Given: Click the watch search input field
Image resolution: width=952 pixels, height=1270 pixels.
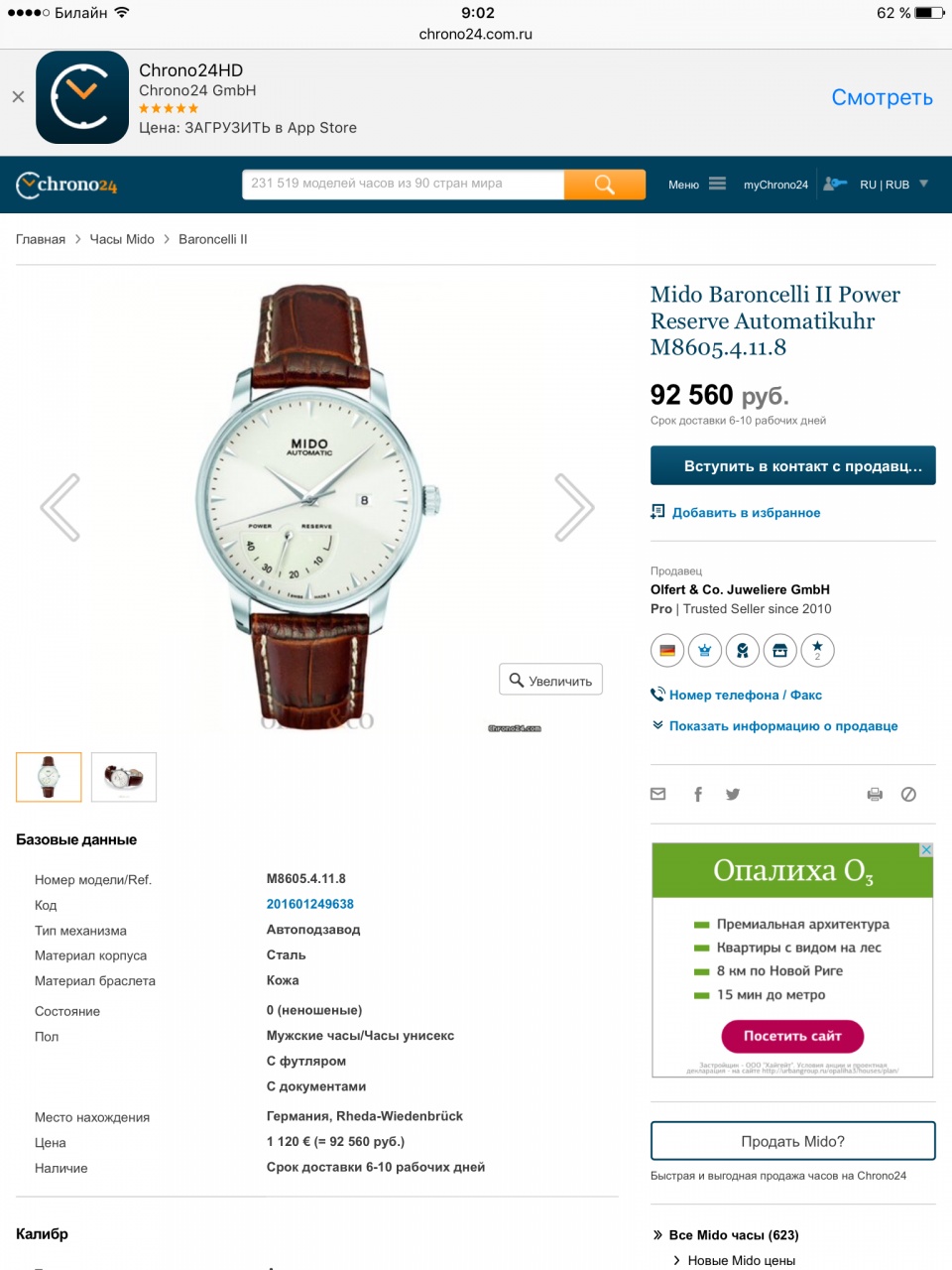Looking at the screenshot, I should point(403,185).
